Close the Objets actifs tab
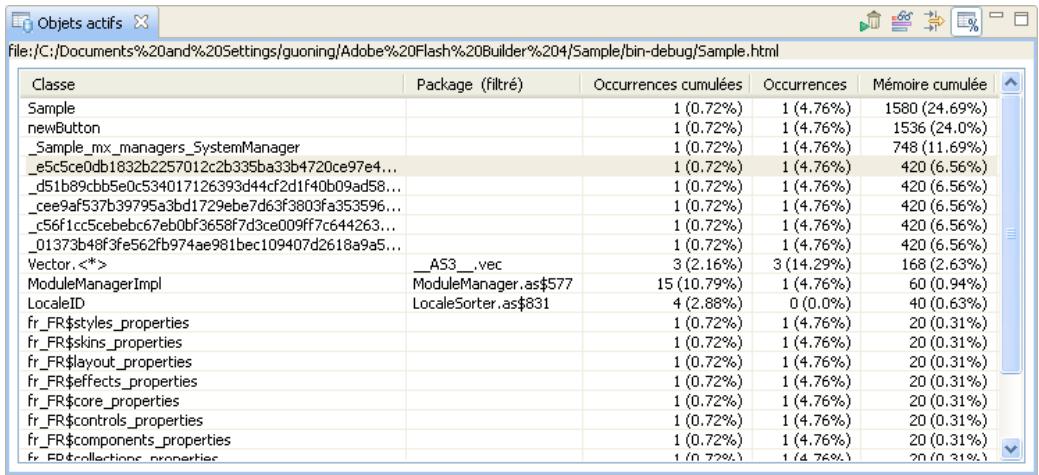 click(x=140, y=23)
